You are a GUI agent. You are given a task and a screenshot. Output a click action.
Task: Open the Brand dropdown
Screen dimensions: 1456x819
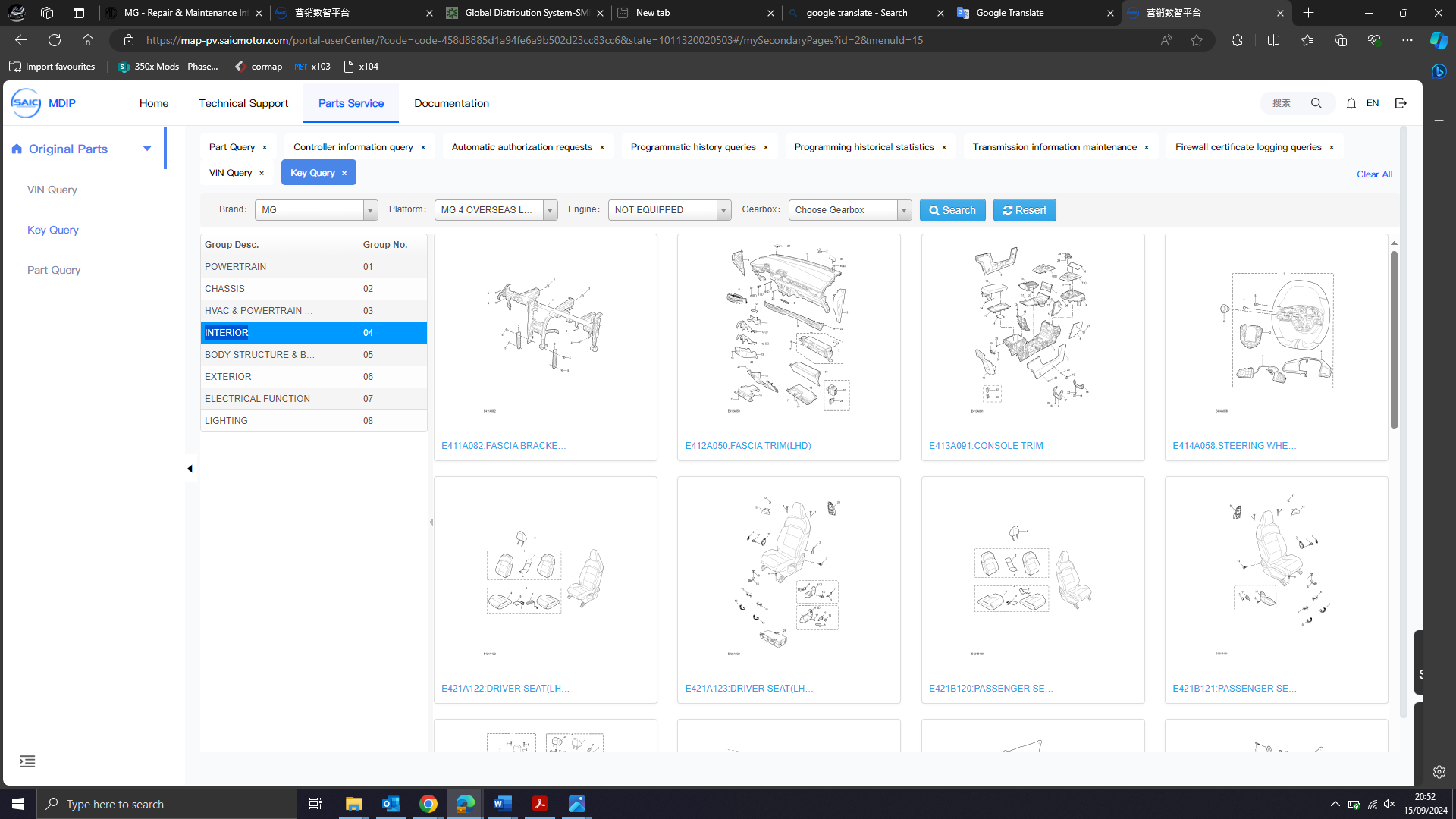[316, 210]
